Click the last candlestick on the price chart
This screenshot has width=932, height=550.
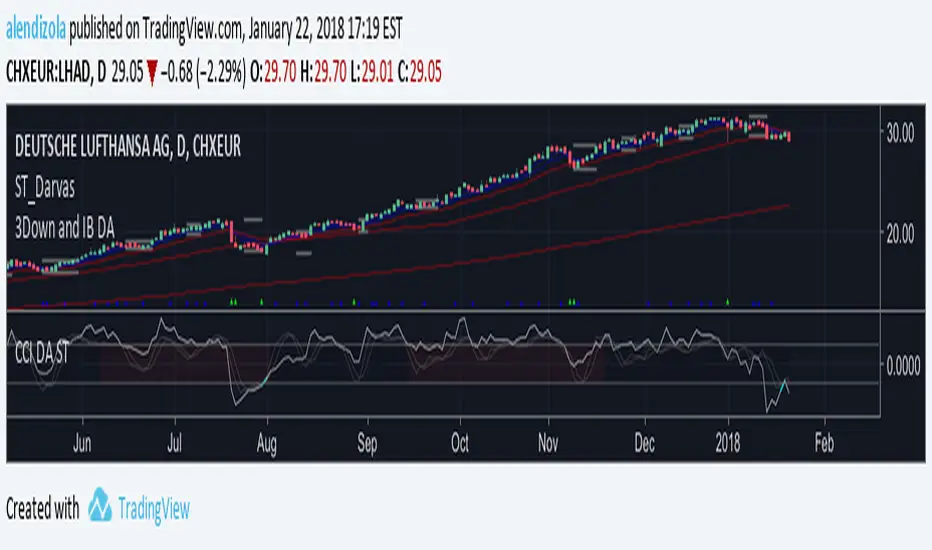coord(789,137)
